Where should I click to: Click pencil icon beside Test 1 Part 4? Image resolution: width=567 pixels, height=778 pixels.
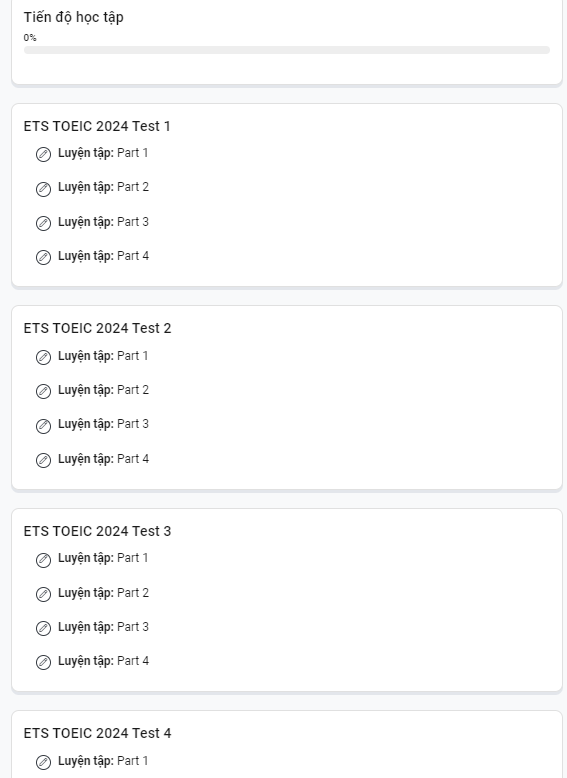coord(43,258)
